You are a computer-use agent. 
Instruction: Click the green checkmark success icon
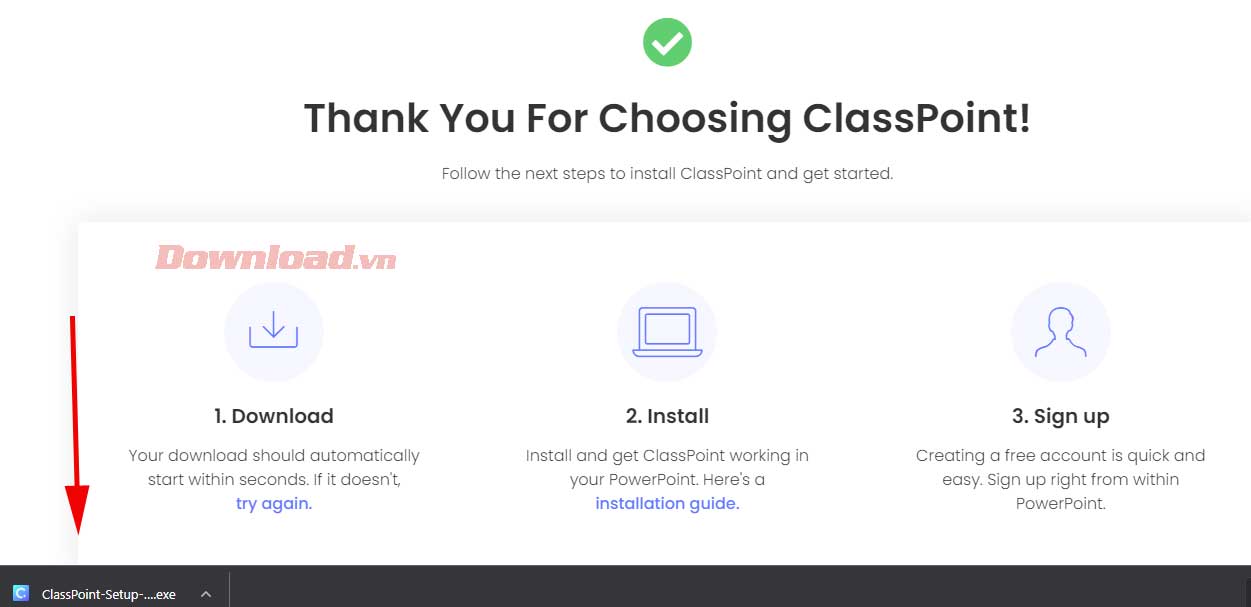point(667,42)
